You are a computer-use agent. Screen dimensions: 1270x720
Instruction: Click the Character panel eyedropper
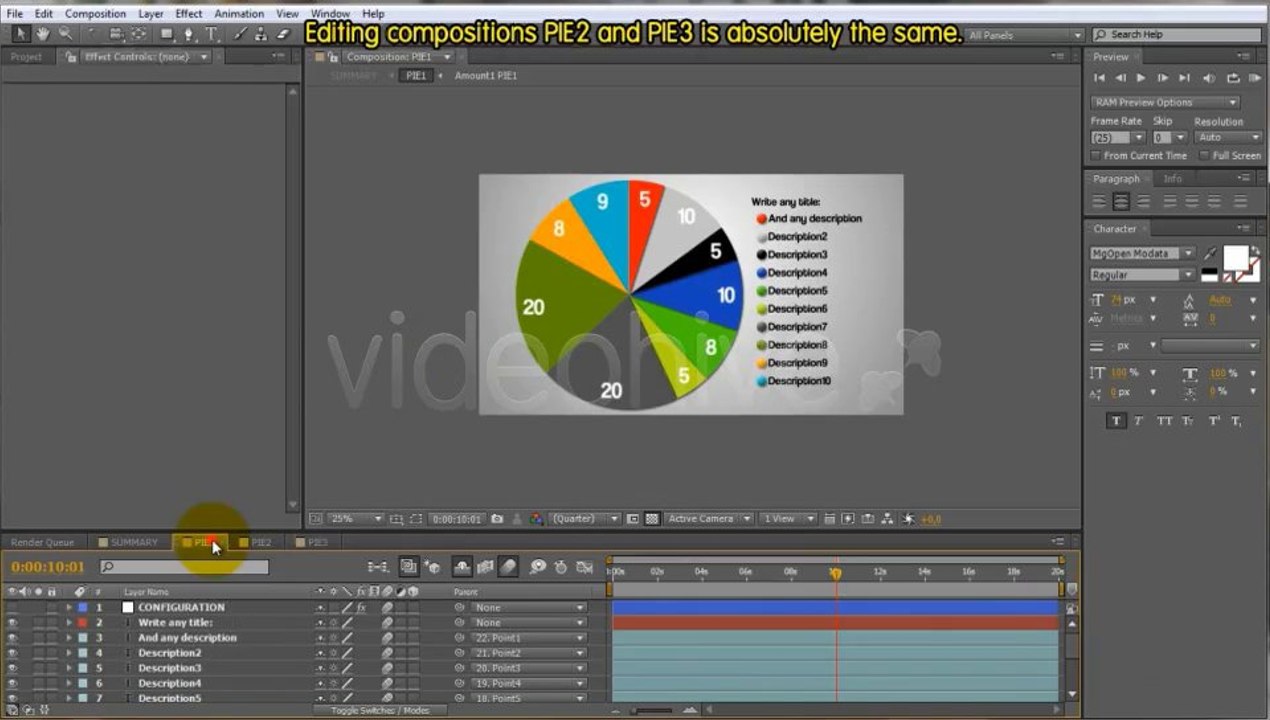[1211, 254]
